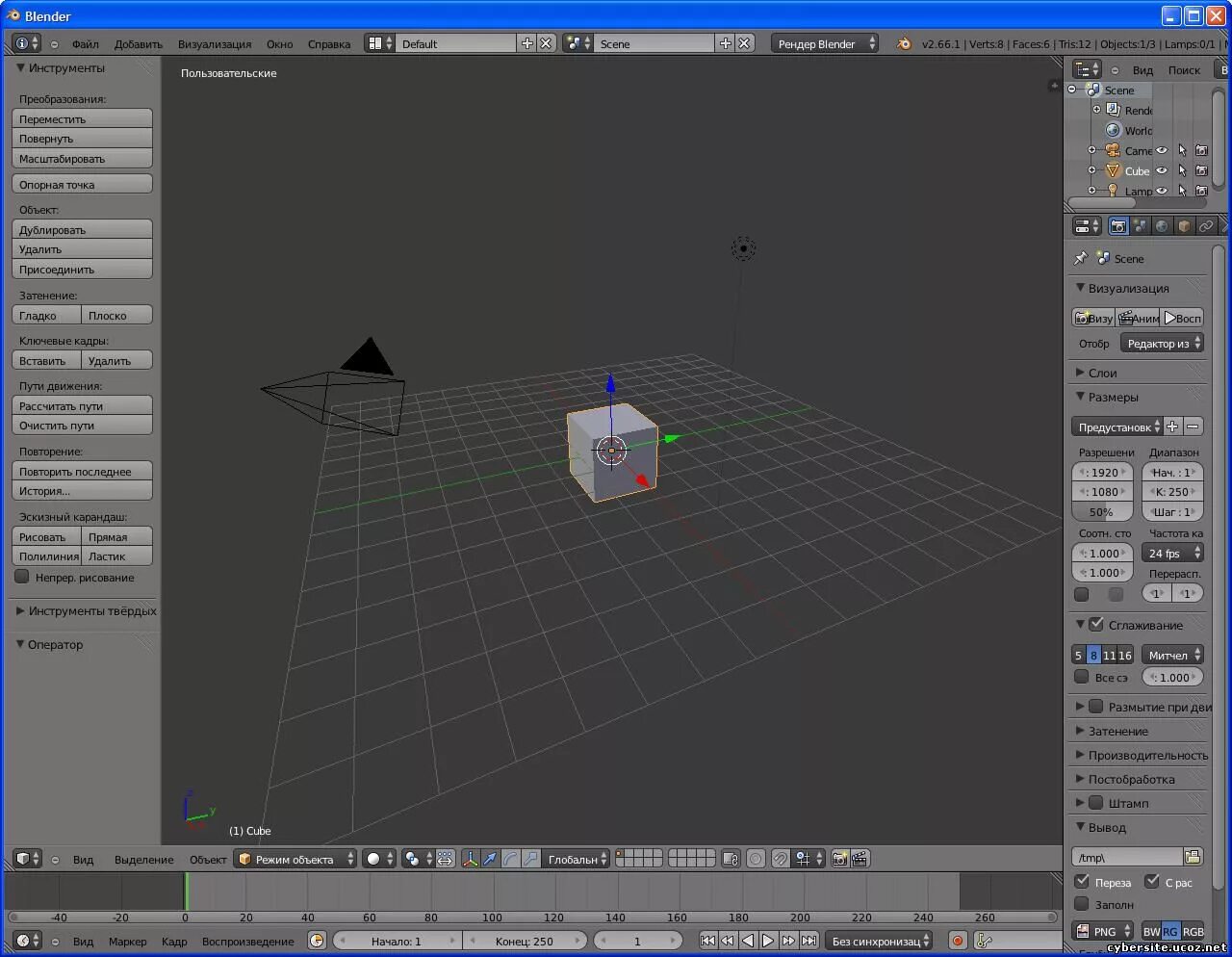1232x957 pixels.
Task: Toggle renderability camera for Camera in outliner
Action: point(1201,150)
